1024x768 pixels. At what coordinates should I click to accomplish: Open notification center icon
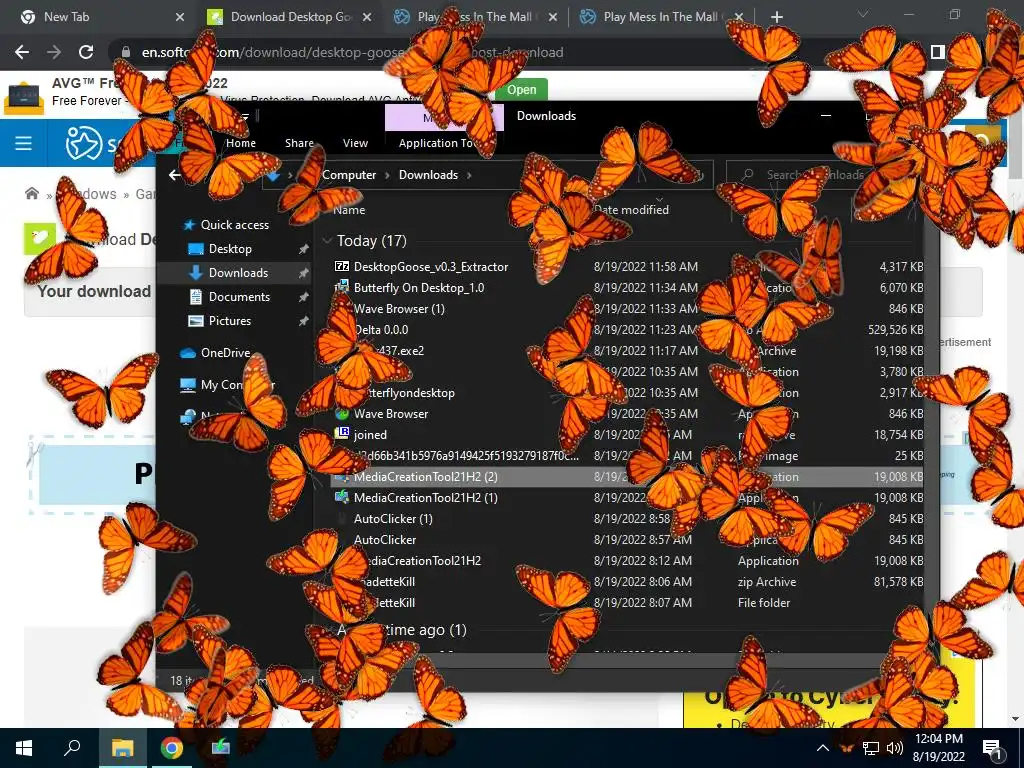(x=993, y=748)
